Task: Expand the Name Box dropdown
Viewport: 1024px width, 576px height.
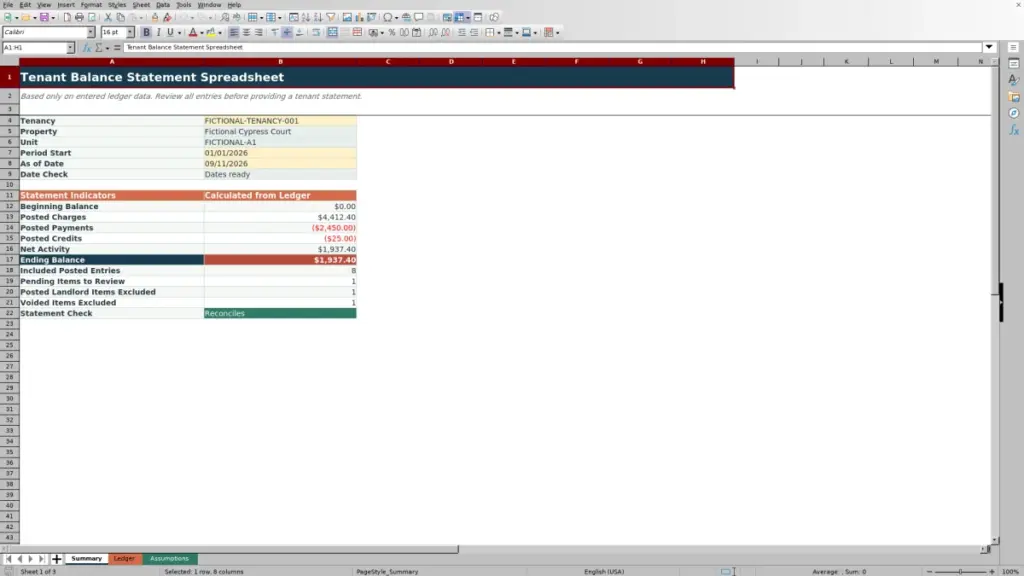Action: (x=70, y=47)
